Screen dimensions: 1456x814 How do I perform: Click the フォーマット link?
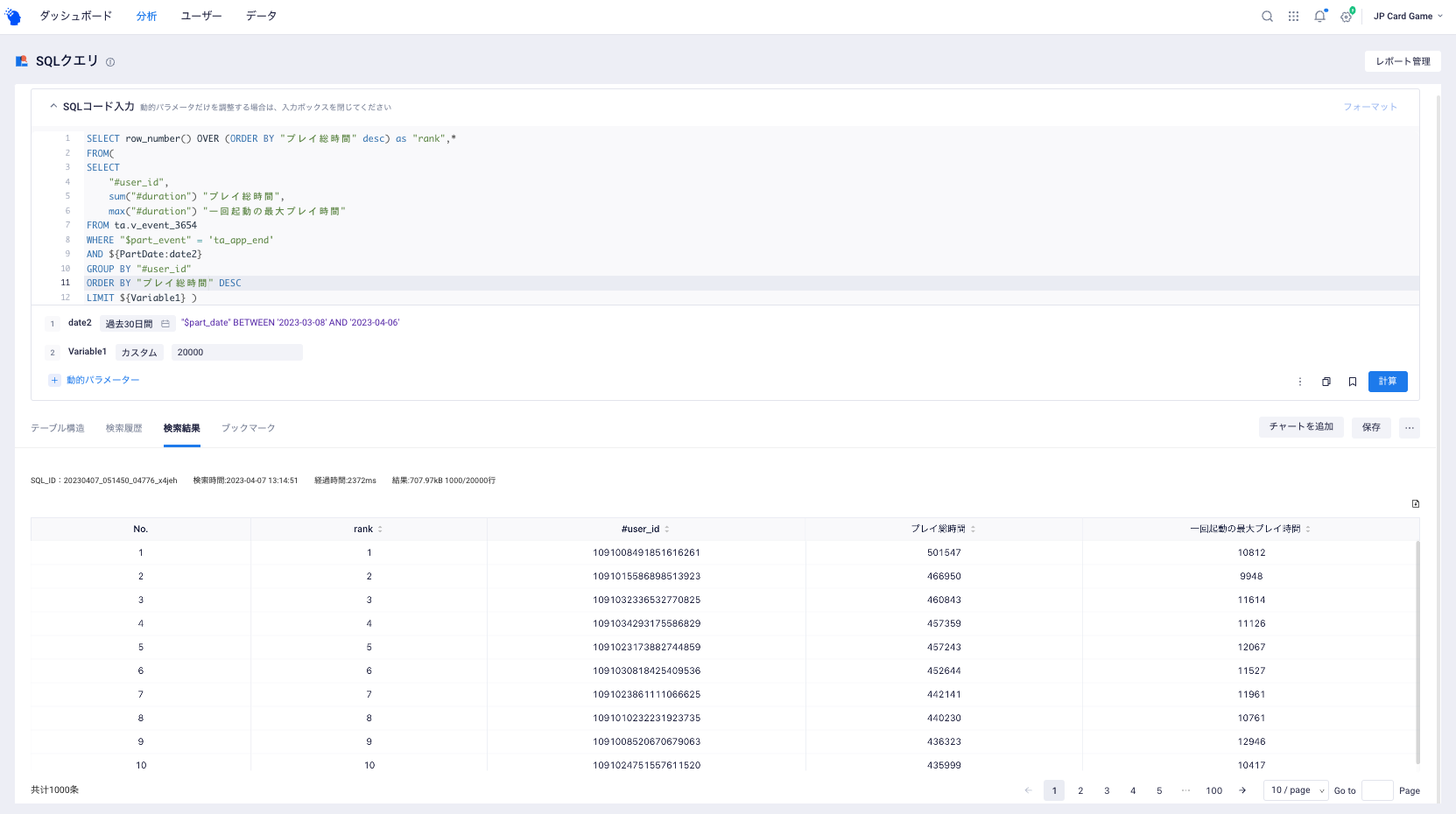1370,107
